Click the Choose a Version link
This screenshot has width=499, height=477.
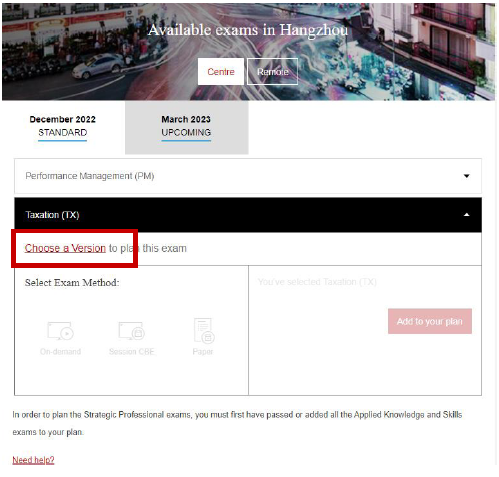tap(65, 248)
